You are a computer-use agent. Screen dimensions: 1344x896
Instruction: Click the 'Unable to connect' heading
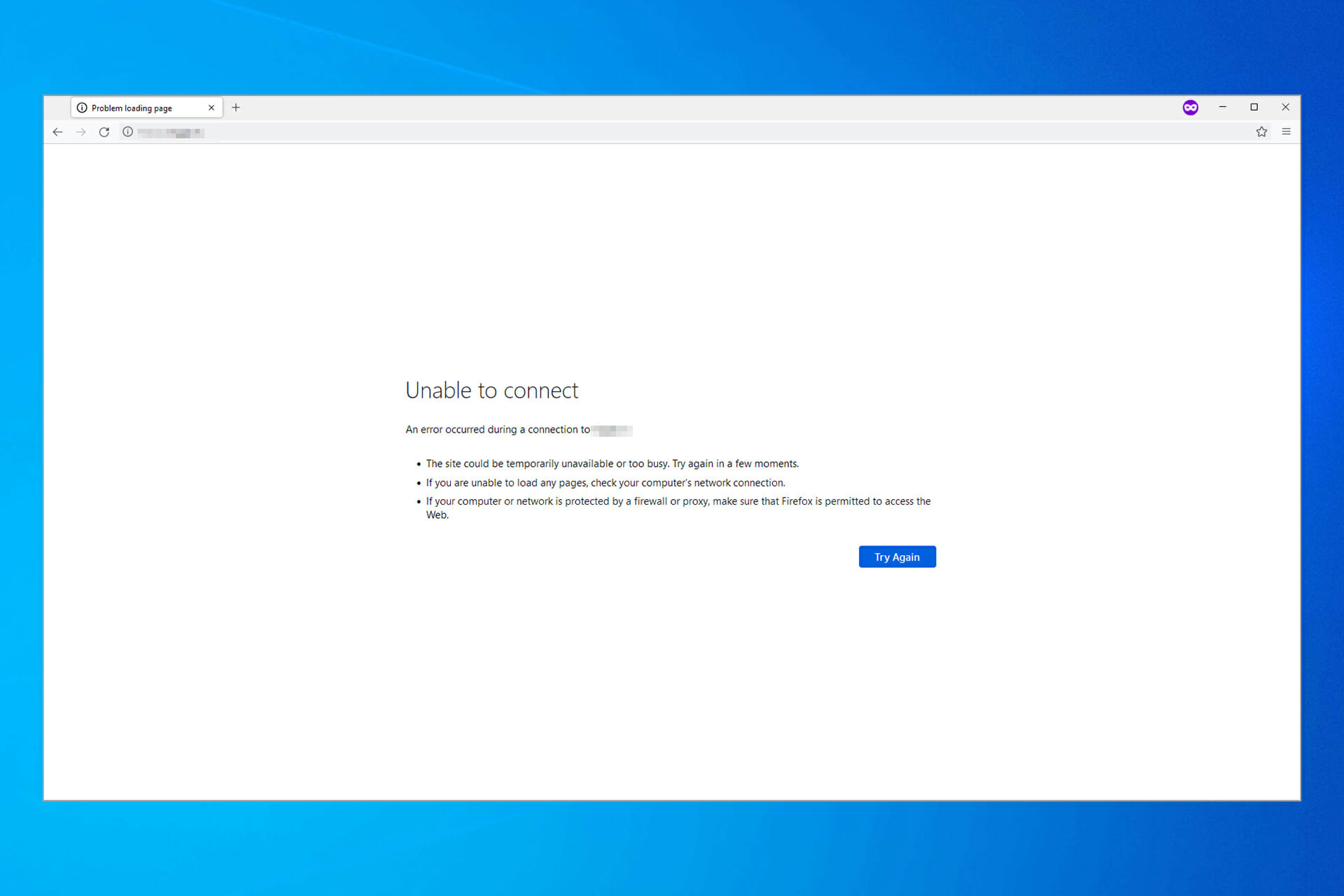pyautogui.click(x=491, y=390)
